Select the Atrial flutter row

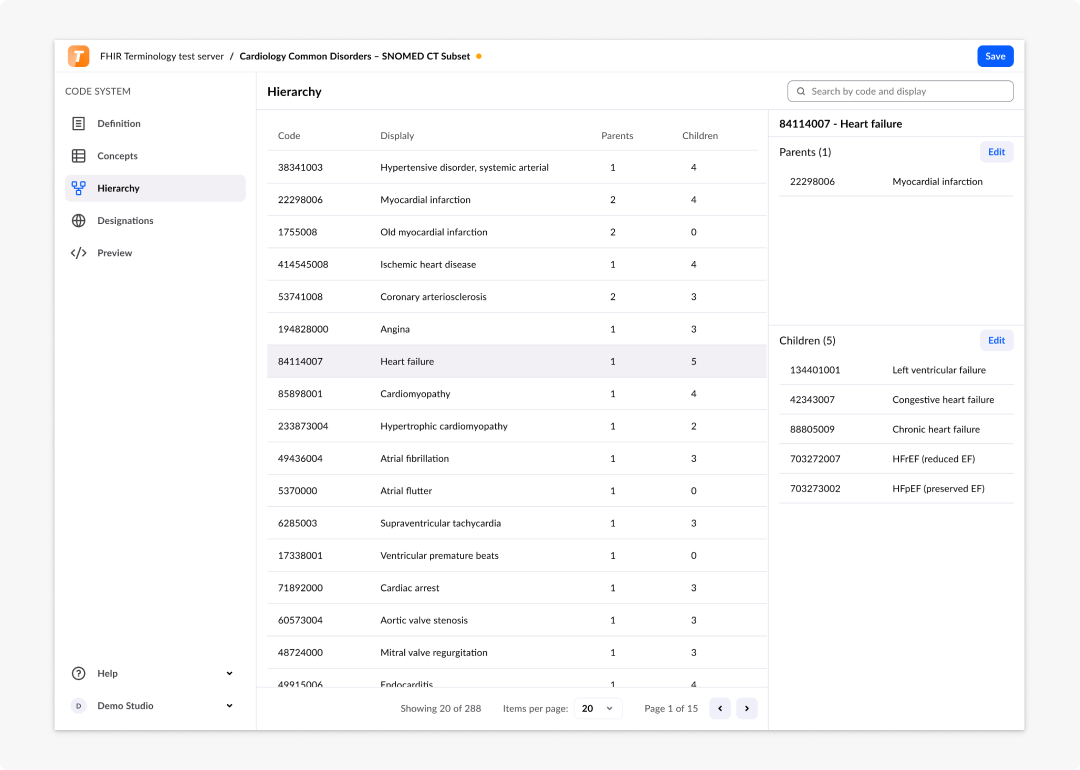517,491
